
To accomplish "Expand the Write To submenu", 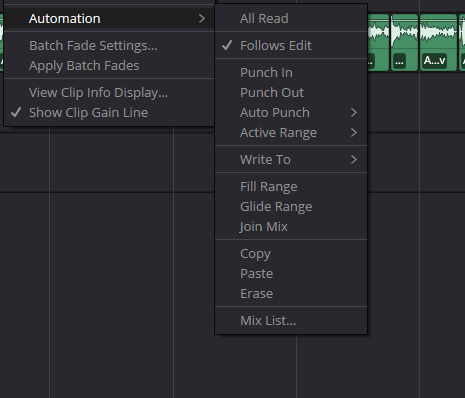I will [291, 160].
